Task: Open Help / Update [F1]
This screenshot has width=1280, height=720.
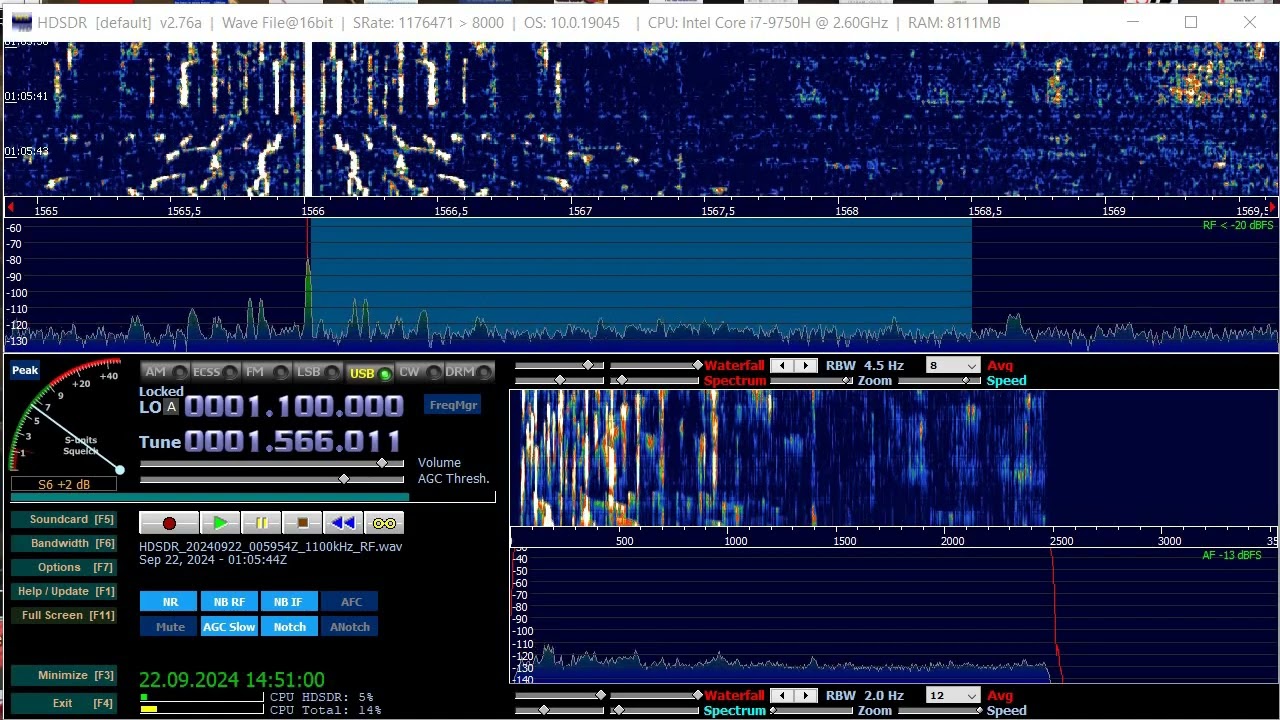Action: click(63, 591)
